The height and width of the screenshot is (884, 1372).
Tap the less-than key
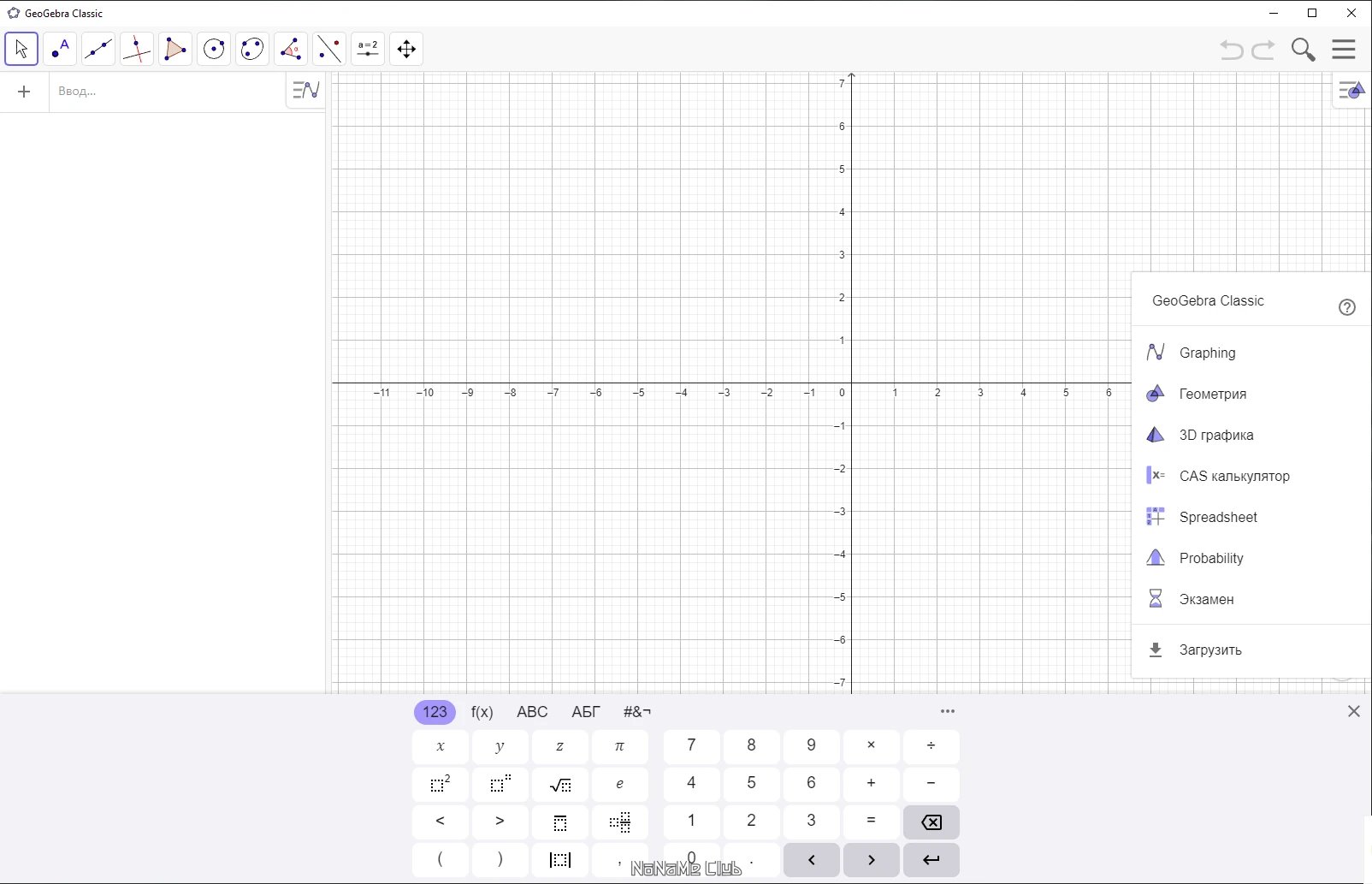point(441,822)
